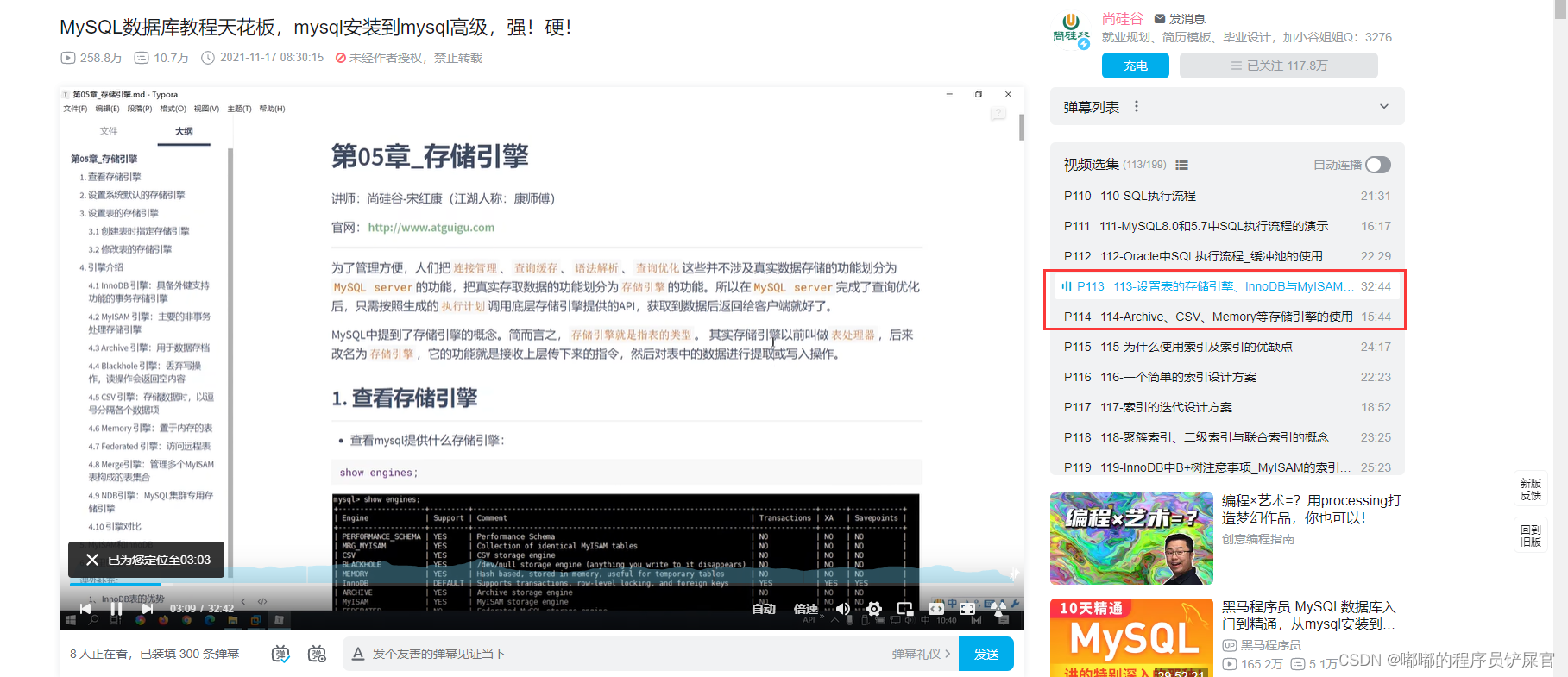Viewport: 1568px width, 677px height.
Task: Open 弹幕礼仪 etiquette link
Action: (x=921, y=654)
